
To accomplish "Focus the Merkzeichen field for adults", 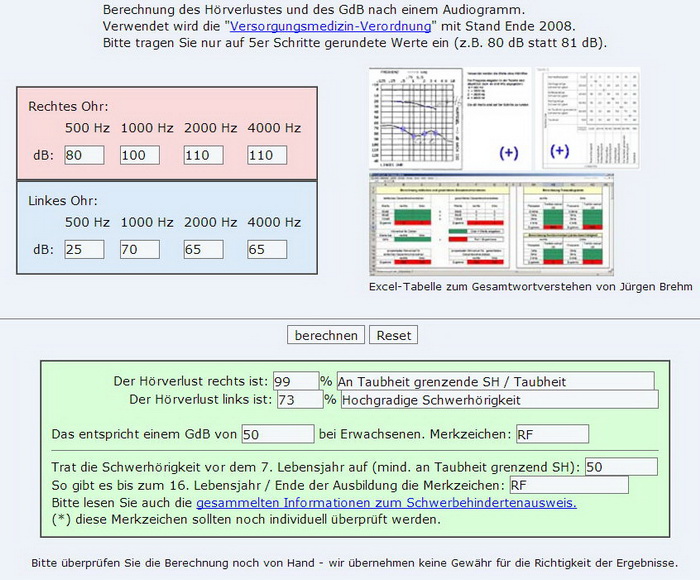I will click(x=552, y=434).
